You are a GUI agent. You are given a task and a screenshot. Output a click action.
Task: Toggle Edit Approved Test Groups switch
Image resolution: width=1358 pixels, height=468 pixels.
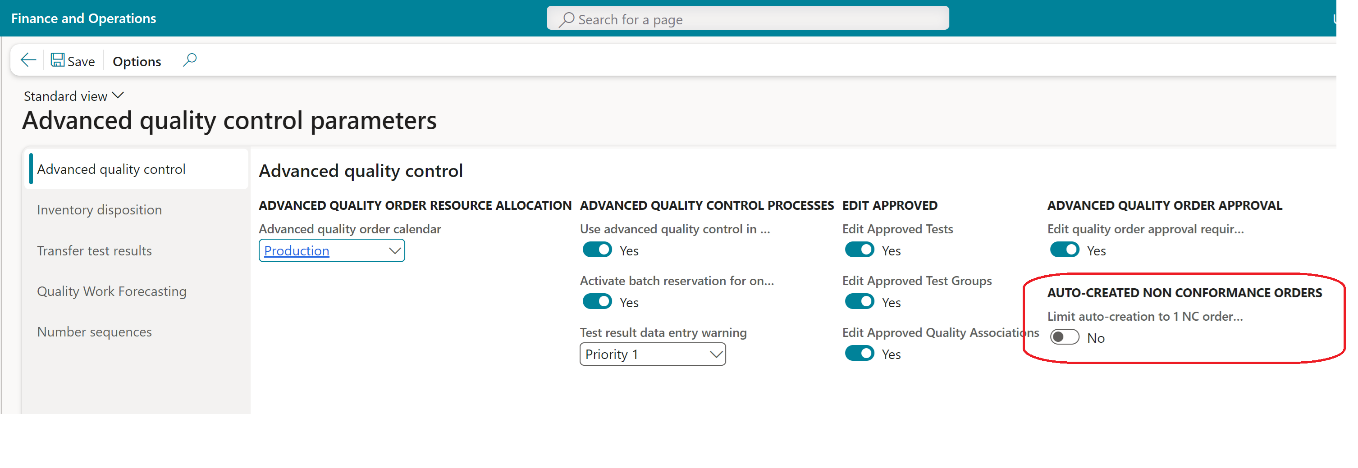click(x=860, y=302)
